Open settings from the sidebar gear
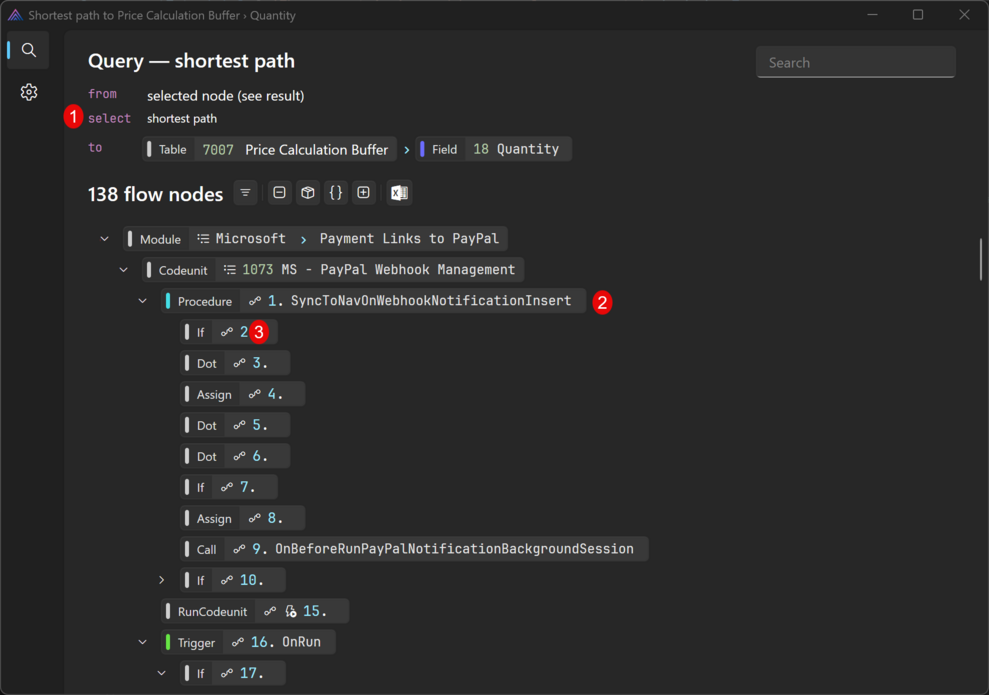Image resolution: width=989 pixels, height=695 pixels. click(29, 92)
